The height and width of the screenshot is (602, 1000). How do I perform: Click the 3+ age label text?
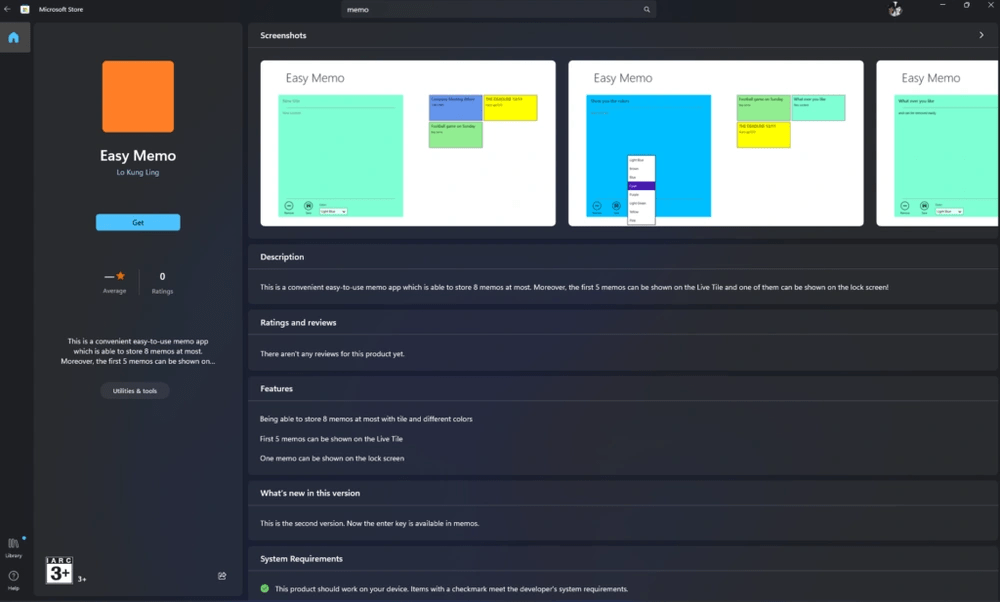point(82,579)
